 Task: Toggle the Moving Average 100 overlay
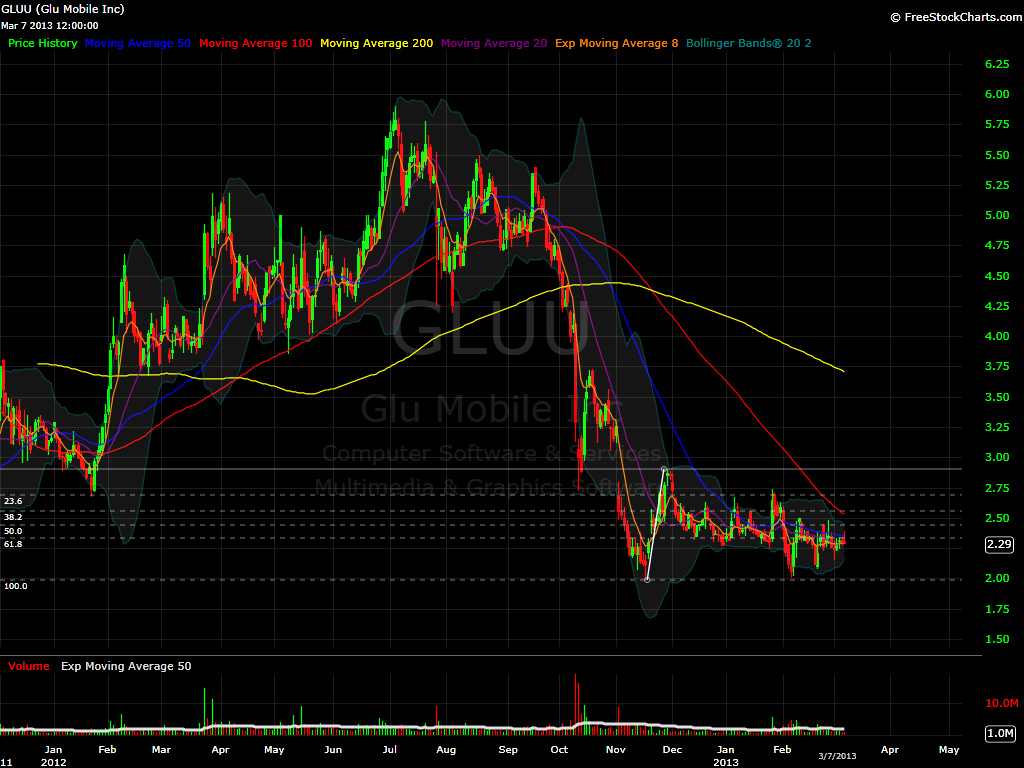tap(254, 43)
